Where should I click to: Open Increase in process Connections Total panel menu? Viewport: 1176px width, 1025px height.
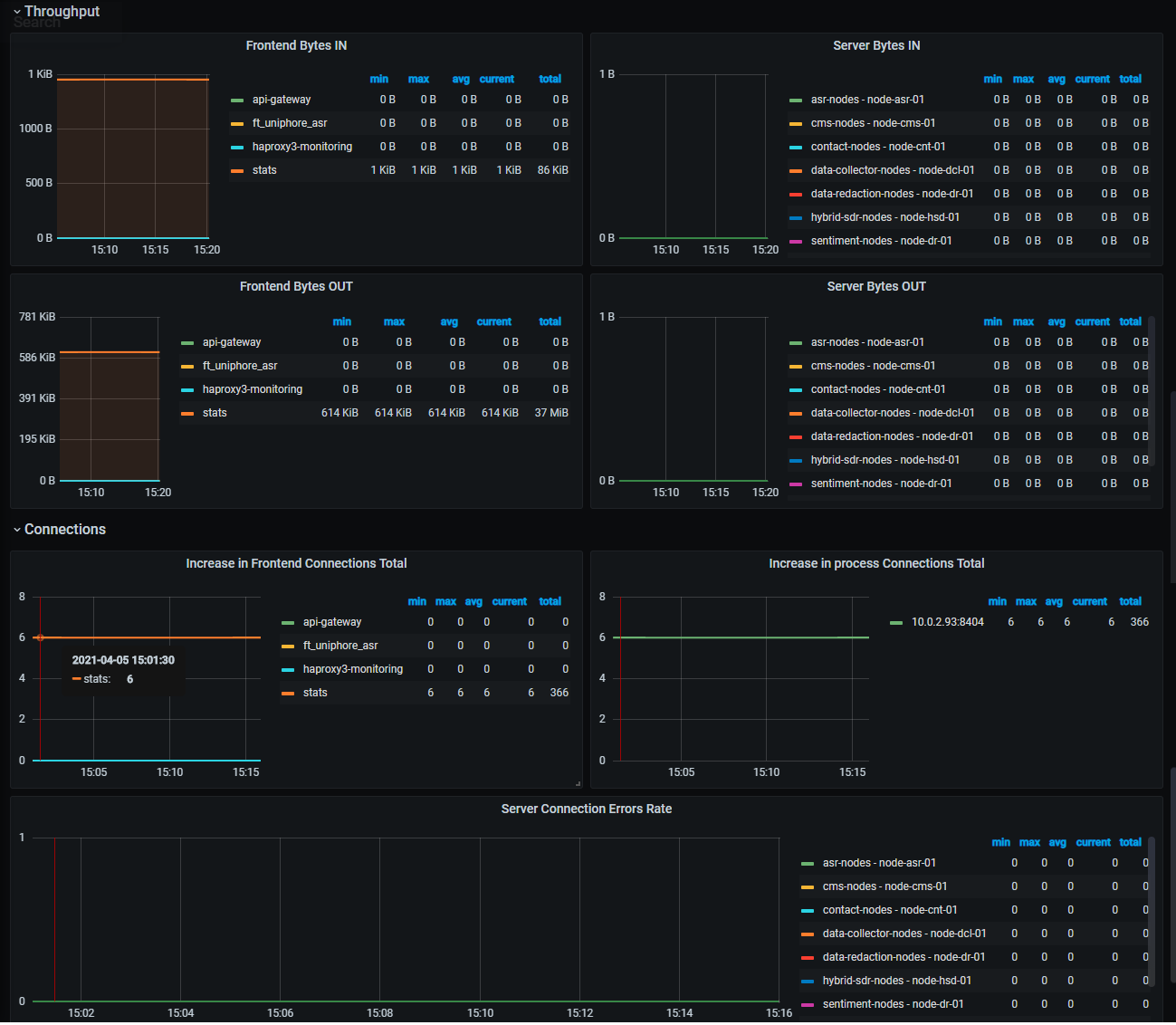tap(876, 563)
